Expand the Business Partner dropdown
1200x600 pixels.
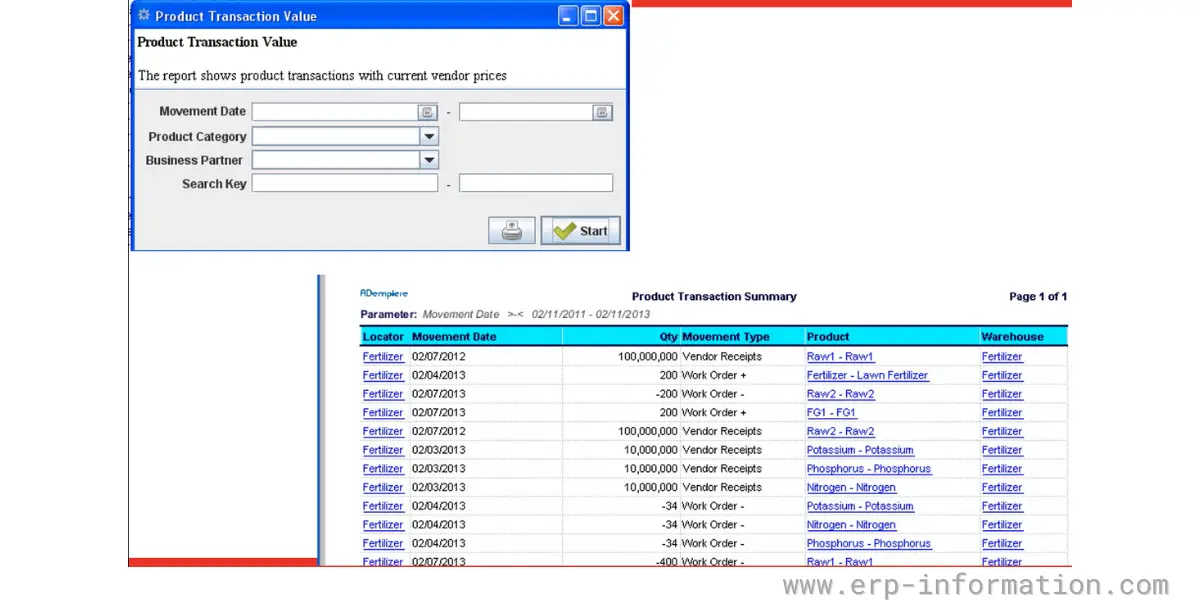coord(429,160)
